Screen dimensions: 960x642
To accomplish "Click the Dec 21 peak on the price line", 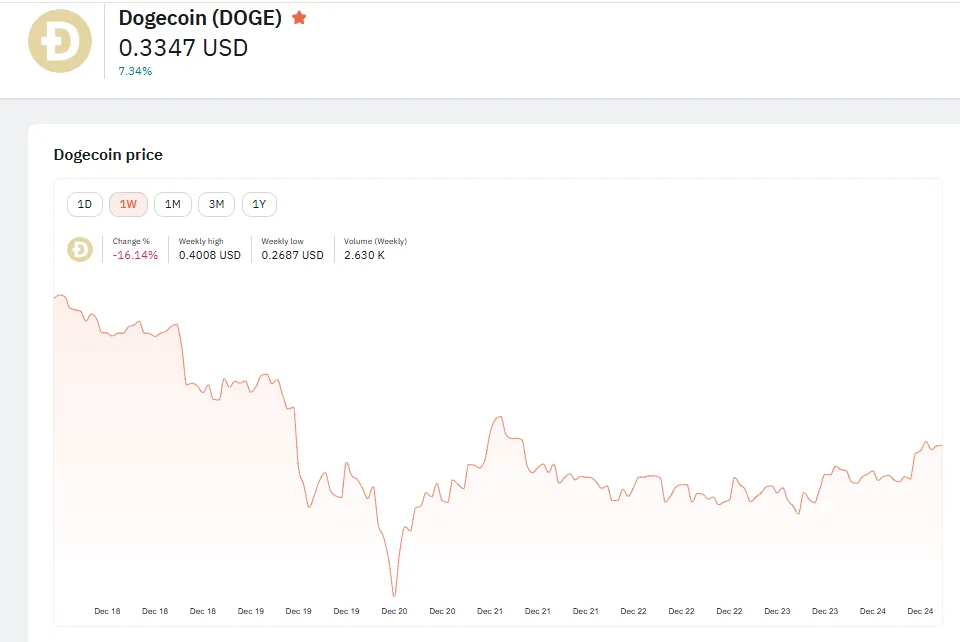I will (500, 417).
